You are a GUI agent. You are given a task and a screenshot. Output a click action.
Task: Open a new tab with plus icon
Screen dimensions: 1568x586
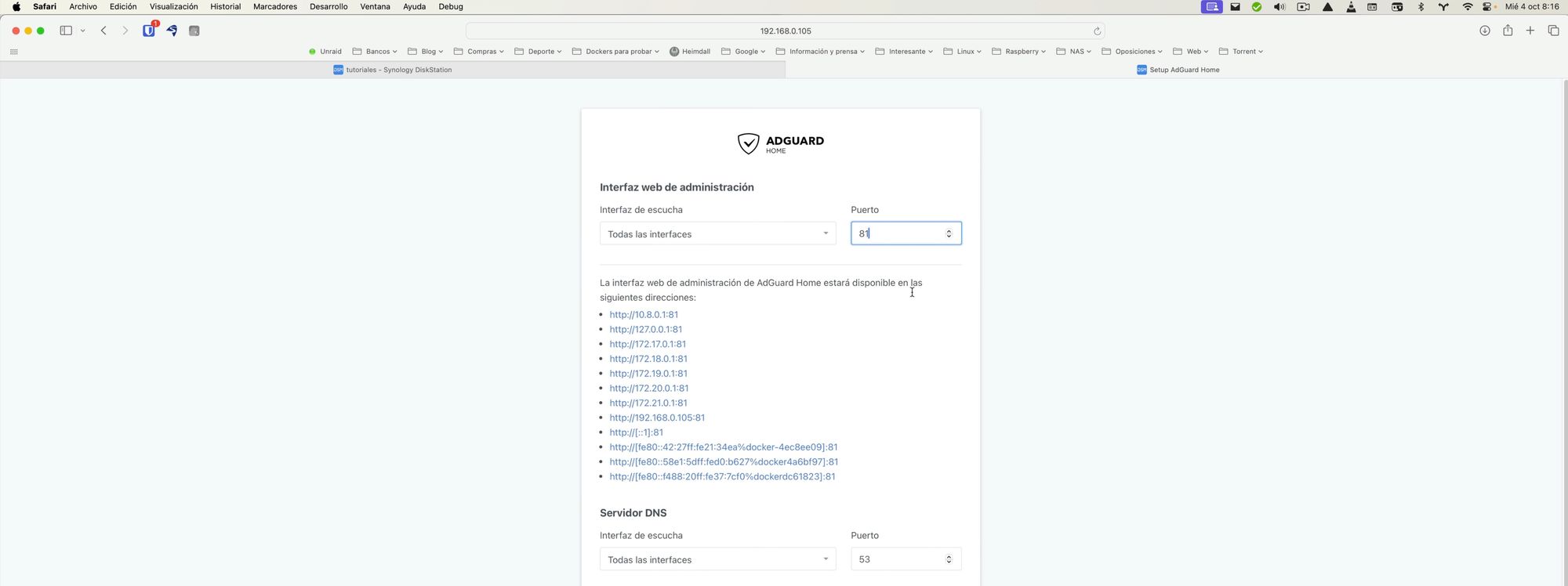pyautogui.click(x=1530, y=31)
